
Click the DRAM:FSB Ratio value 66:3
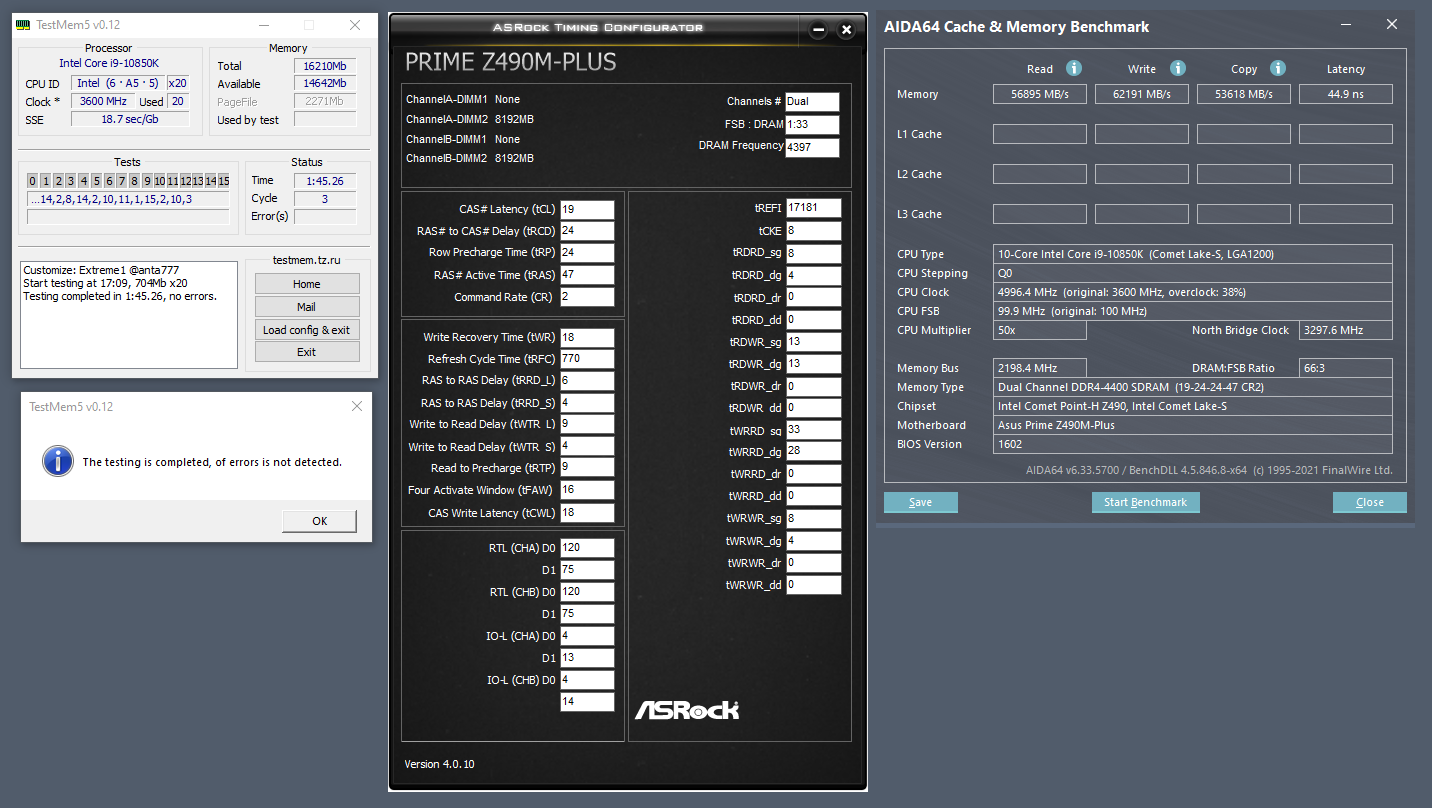(1346, 368)
